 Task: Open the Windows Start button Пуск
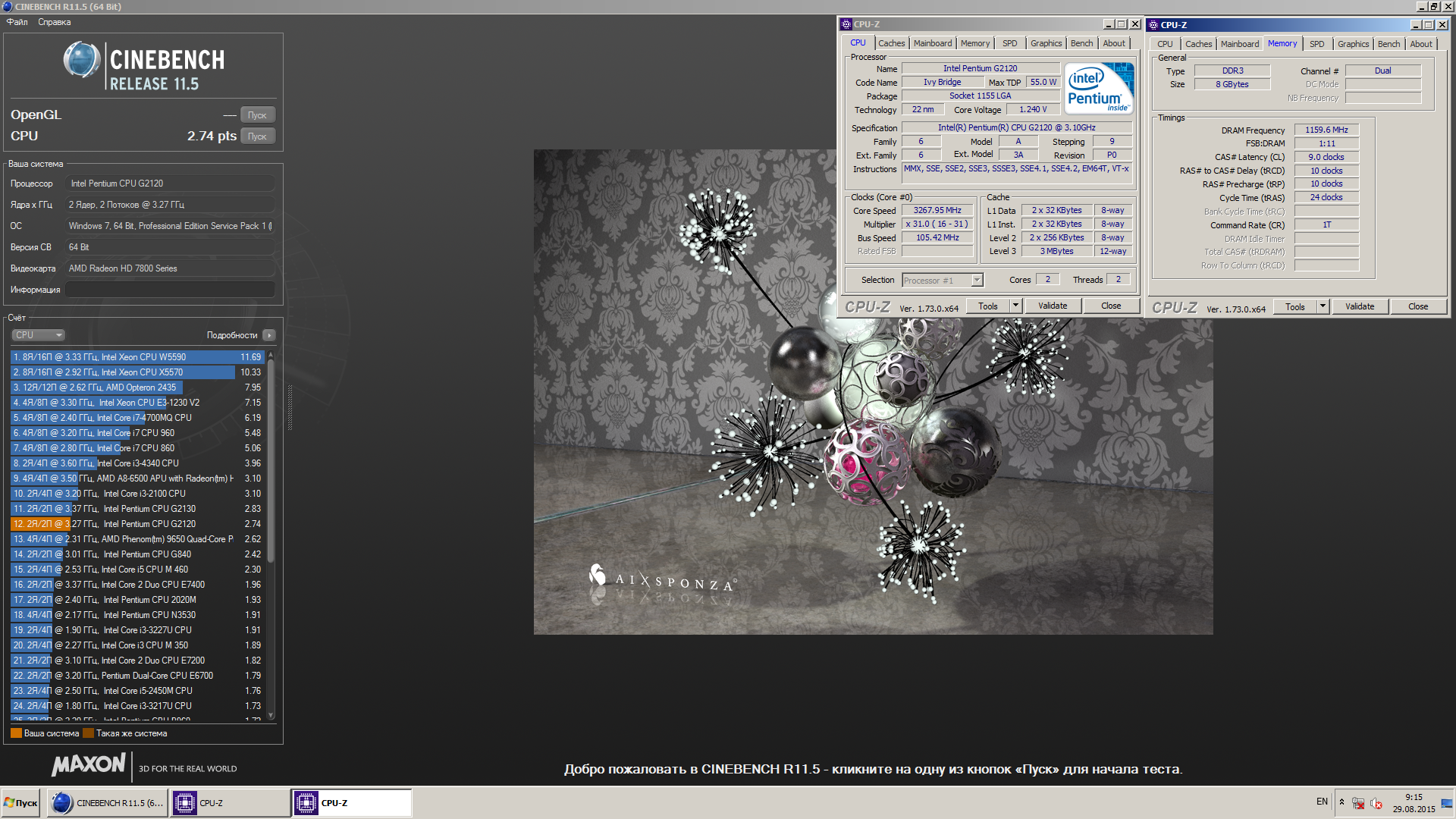(21, 803)
